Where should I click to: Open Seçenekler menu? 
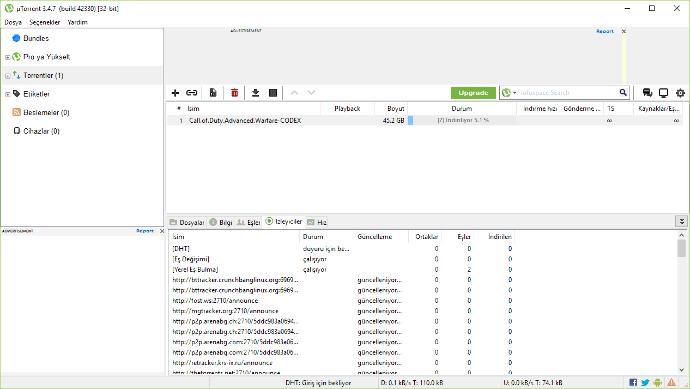44,22
